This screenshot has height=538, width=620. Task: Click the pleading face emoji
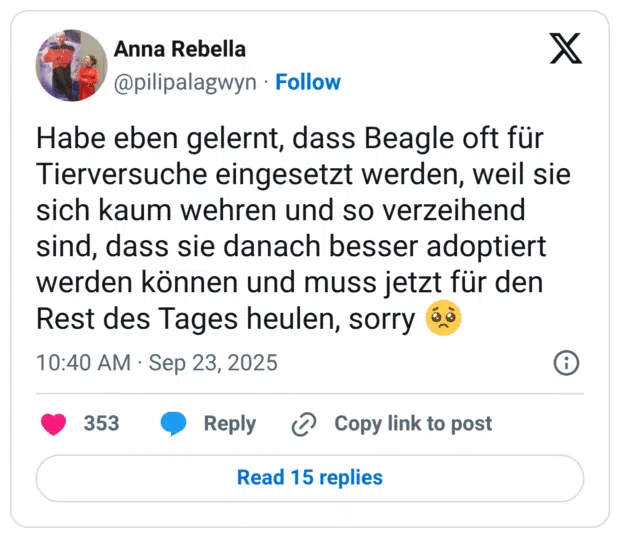tap(443, 321)
